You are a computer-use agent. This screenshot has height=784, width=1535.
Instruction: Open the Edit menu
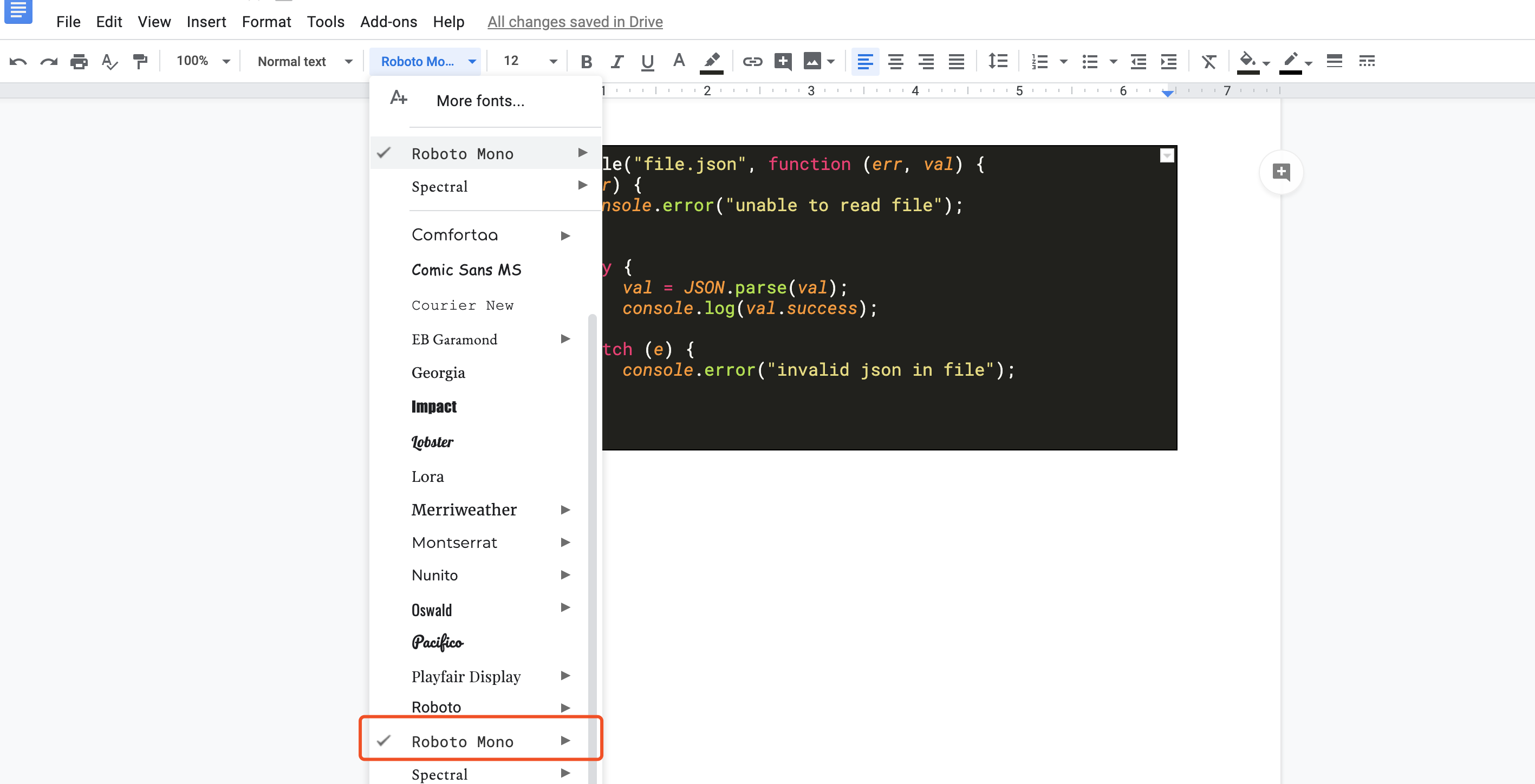[109, 22]
